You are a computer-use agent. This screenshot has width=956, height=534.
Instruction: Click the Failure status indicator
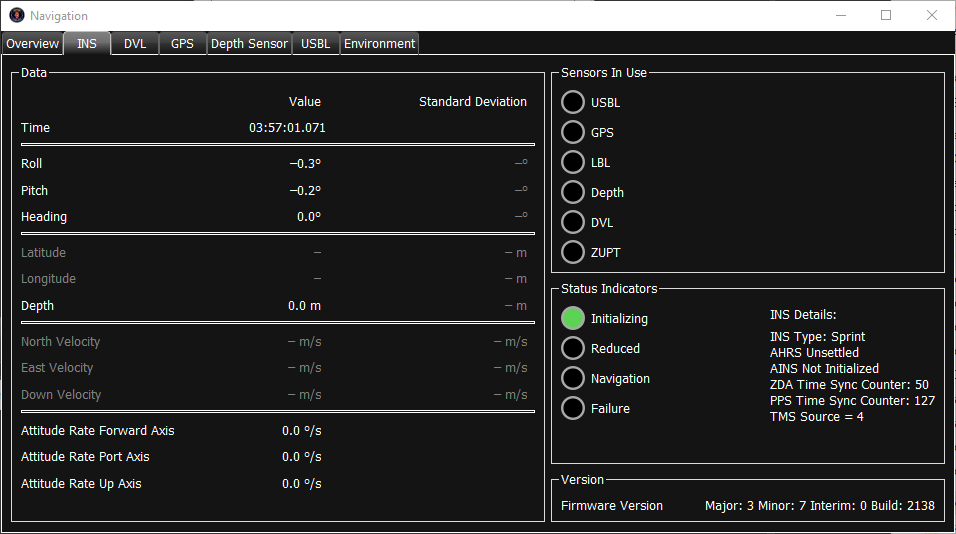(573, 409)
